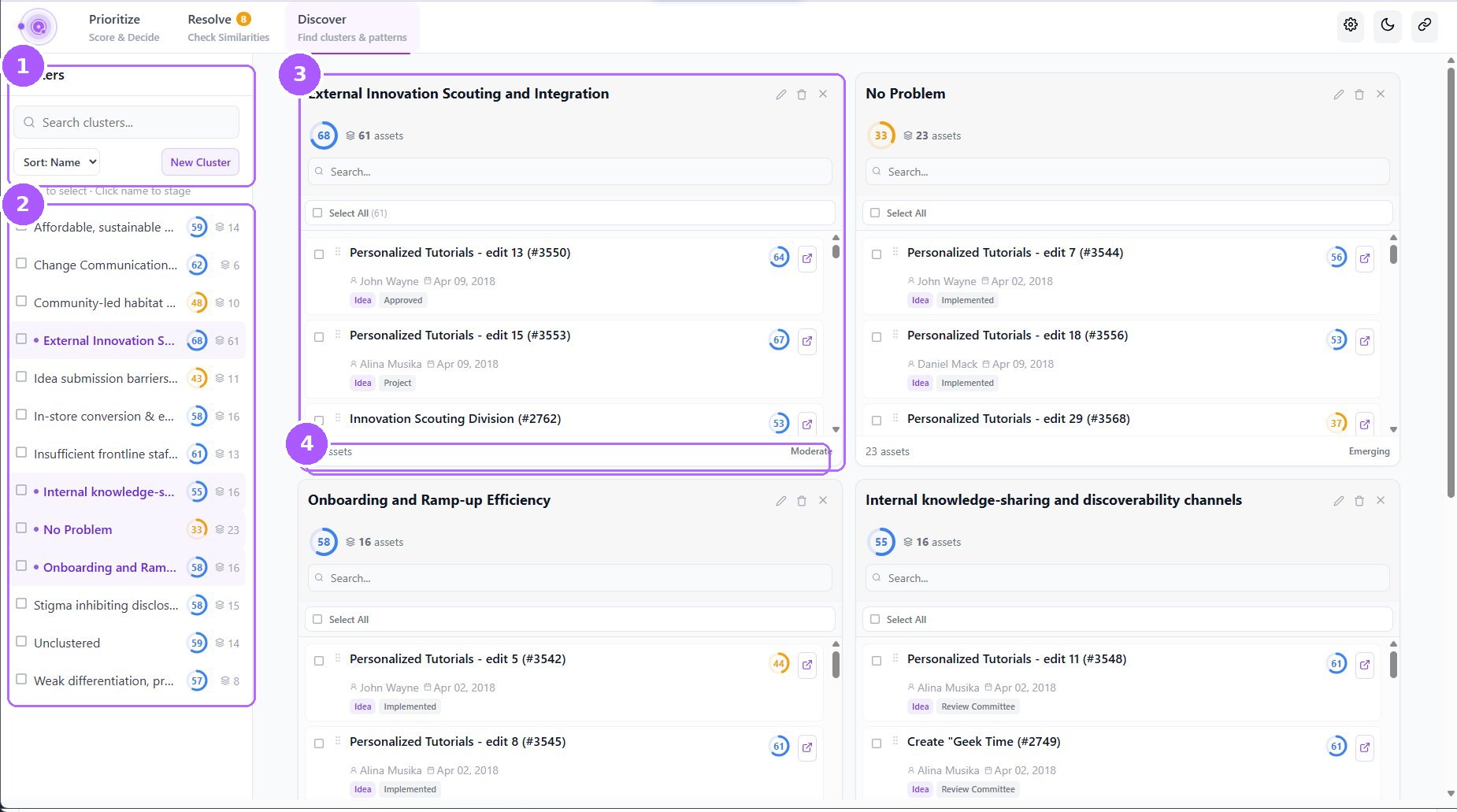
Task: Open Create "Geek Time (#2749) externally
Action: pos(1365,747)
